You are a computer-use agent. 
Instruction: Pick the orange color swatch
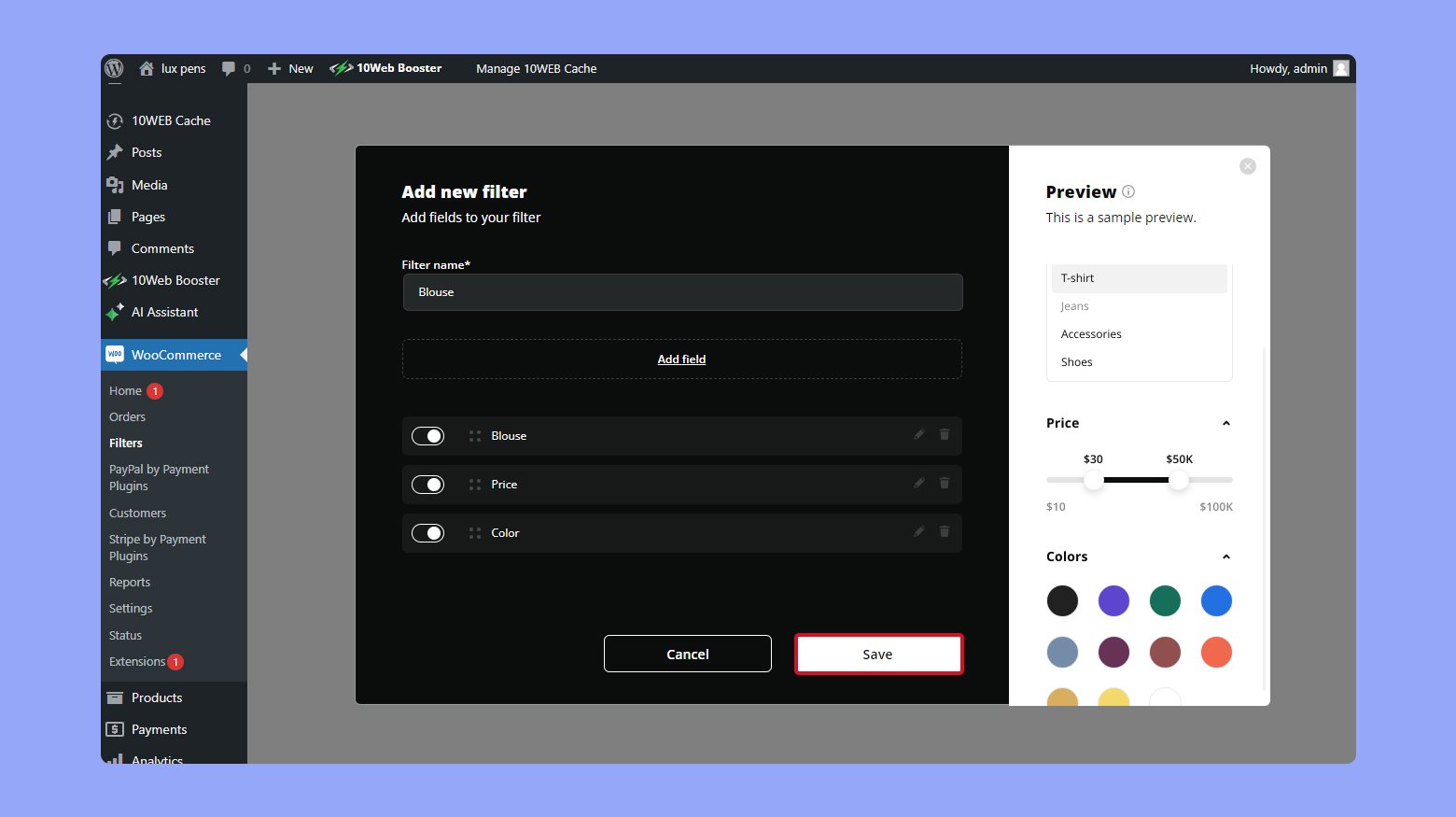tap(1216, 652)
